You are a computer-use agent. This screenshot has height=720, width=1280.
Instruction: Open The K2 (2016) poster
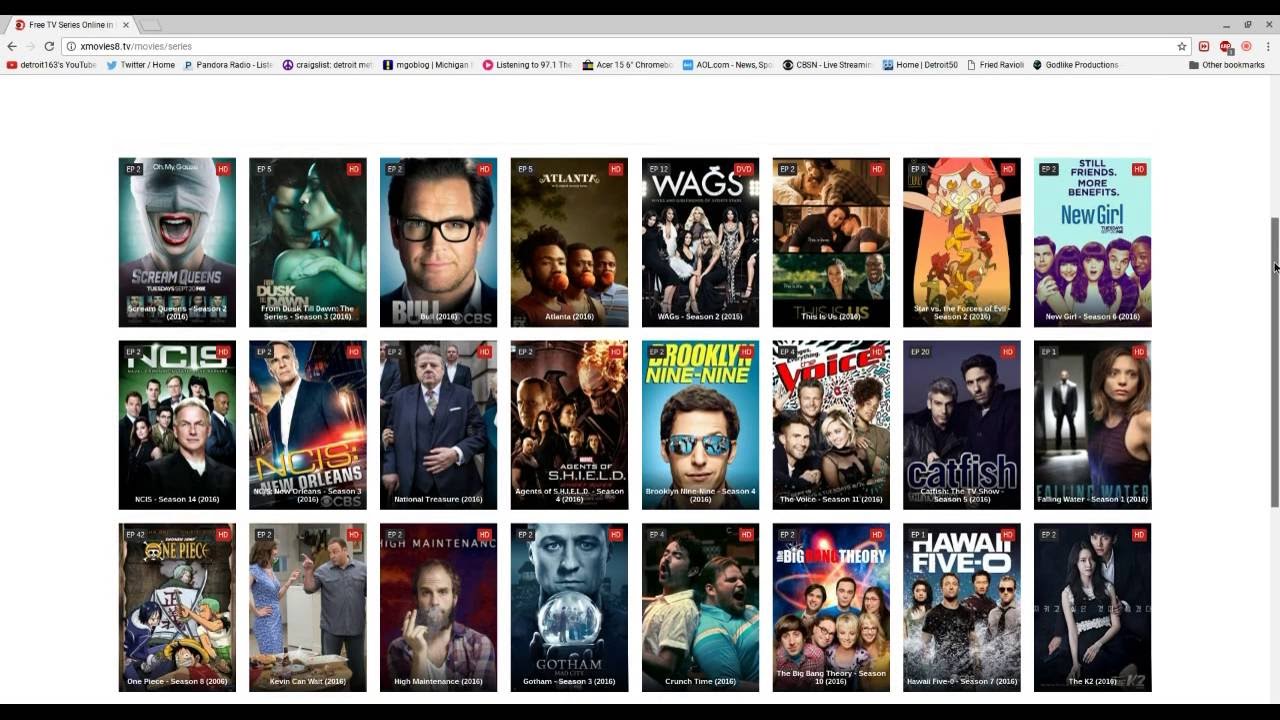point(1093,608)
